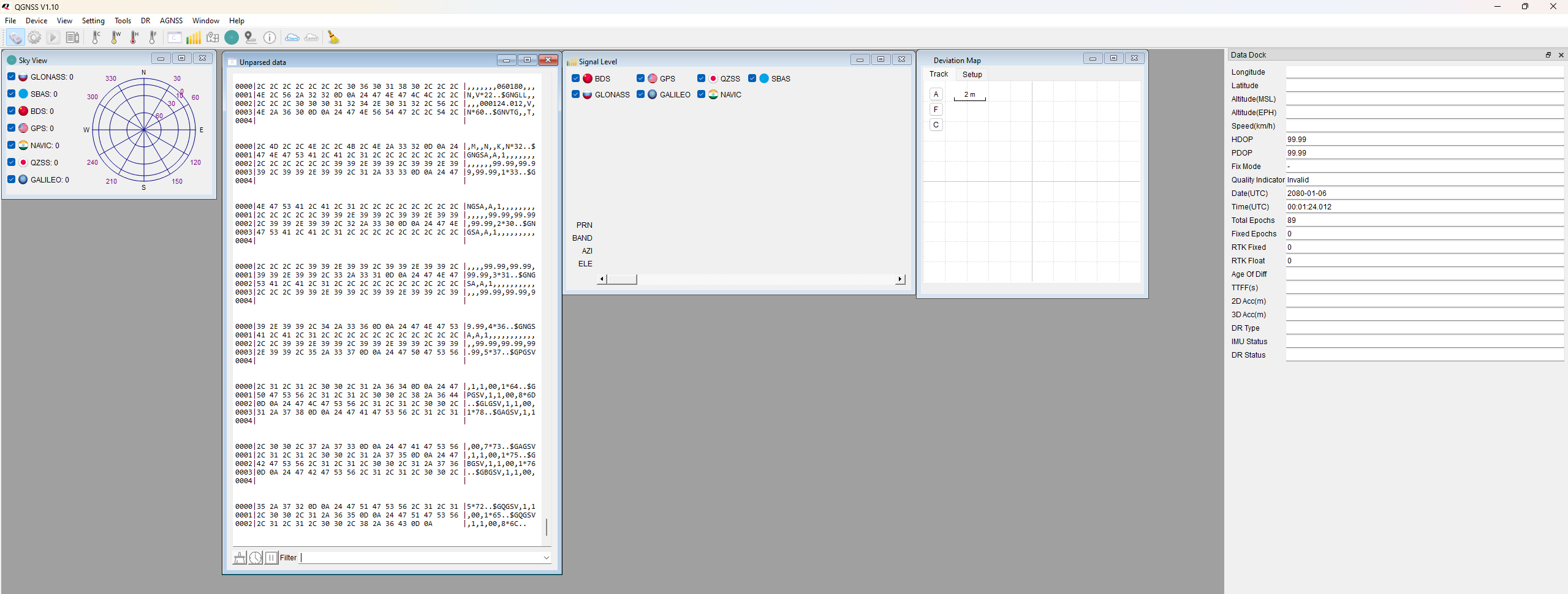Trigger the hot start thermometer icon
This screenshot has height=594, width=1568.
pyautogui.click(x=134, y=38)
